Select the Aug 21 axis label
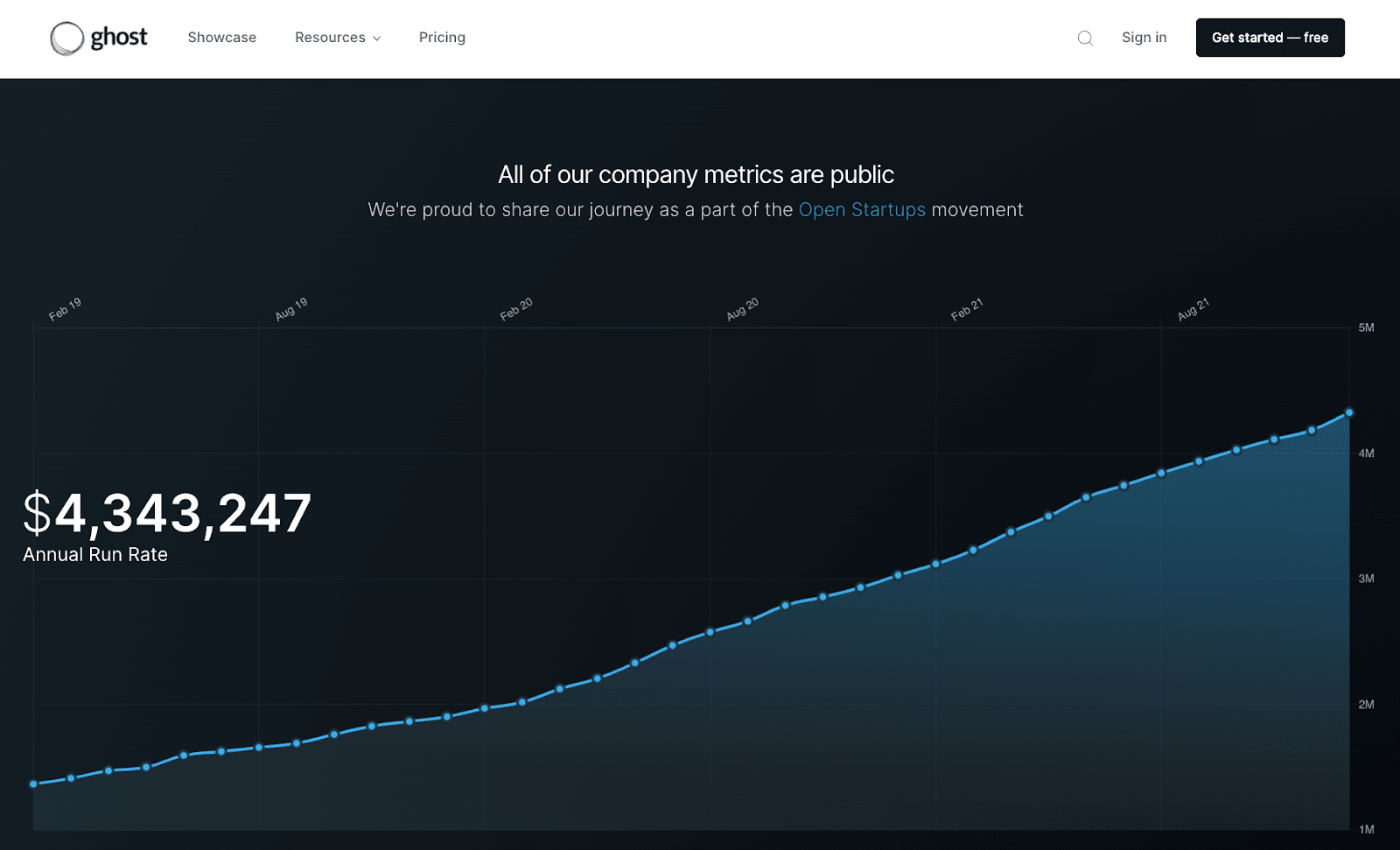The width and height of the screenshot is (1400, 850). [1193, 309]
